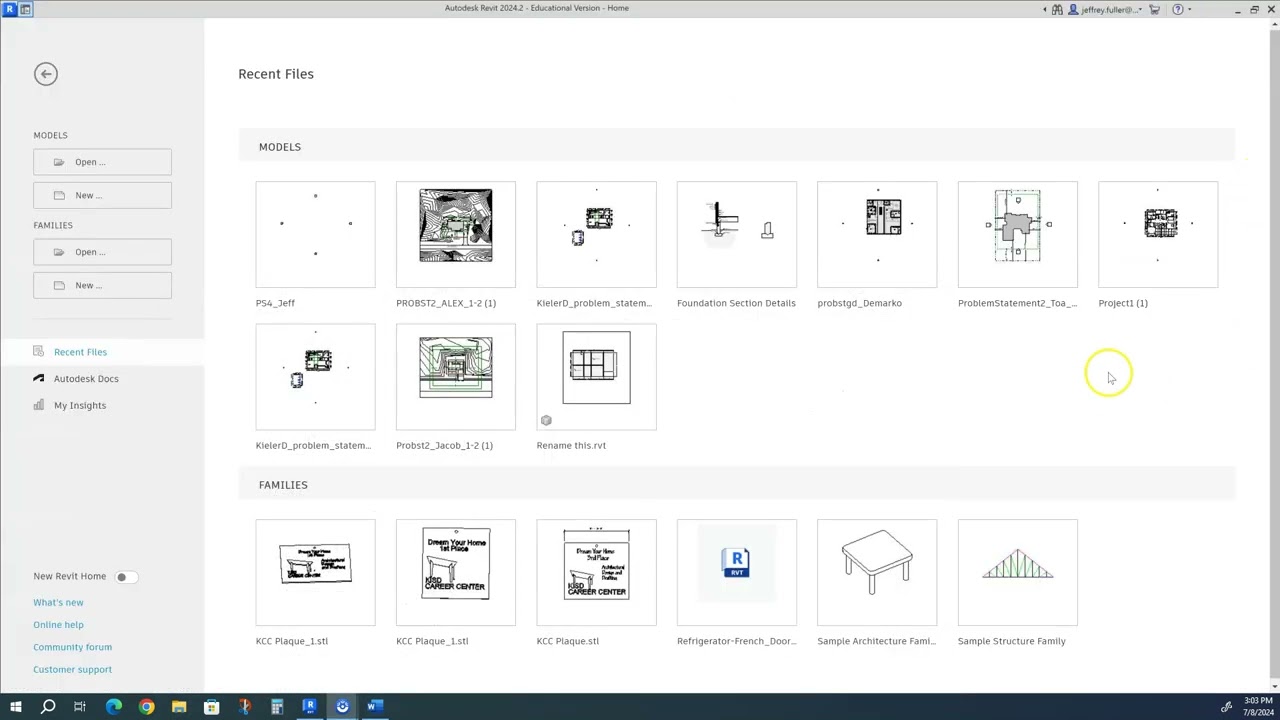Open the Windows Start menu

(x=15, y=707)
